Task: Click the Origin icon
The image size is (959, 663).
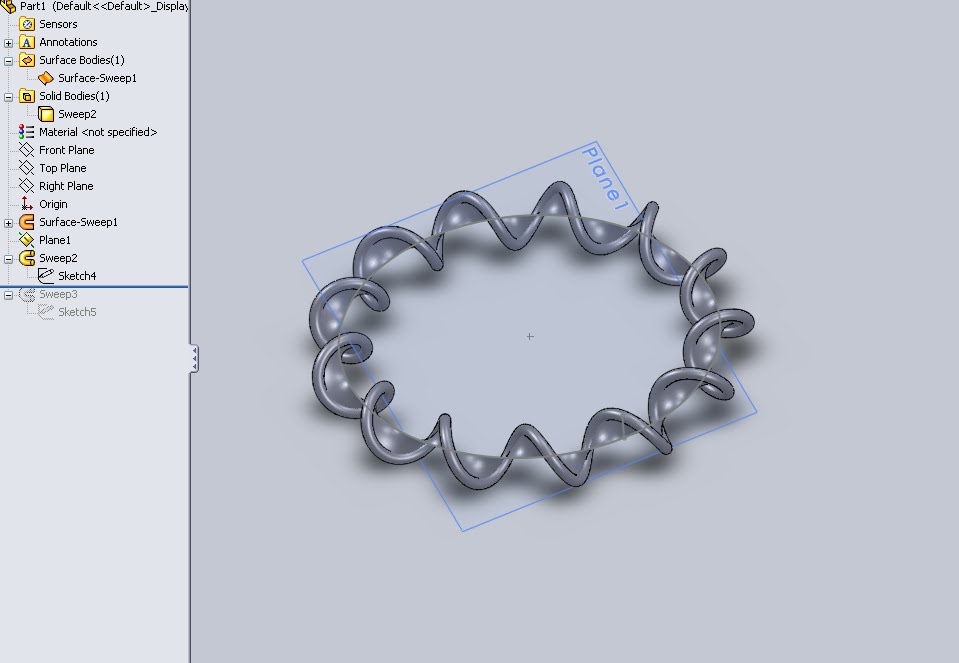Action: 26,204
